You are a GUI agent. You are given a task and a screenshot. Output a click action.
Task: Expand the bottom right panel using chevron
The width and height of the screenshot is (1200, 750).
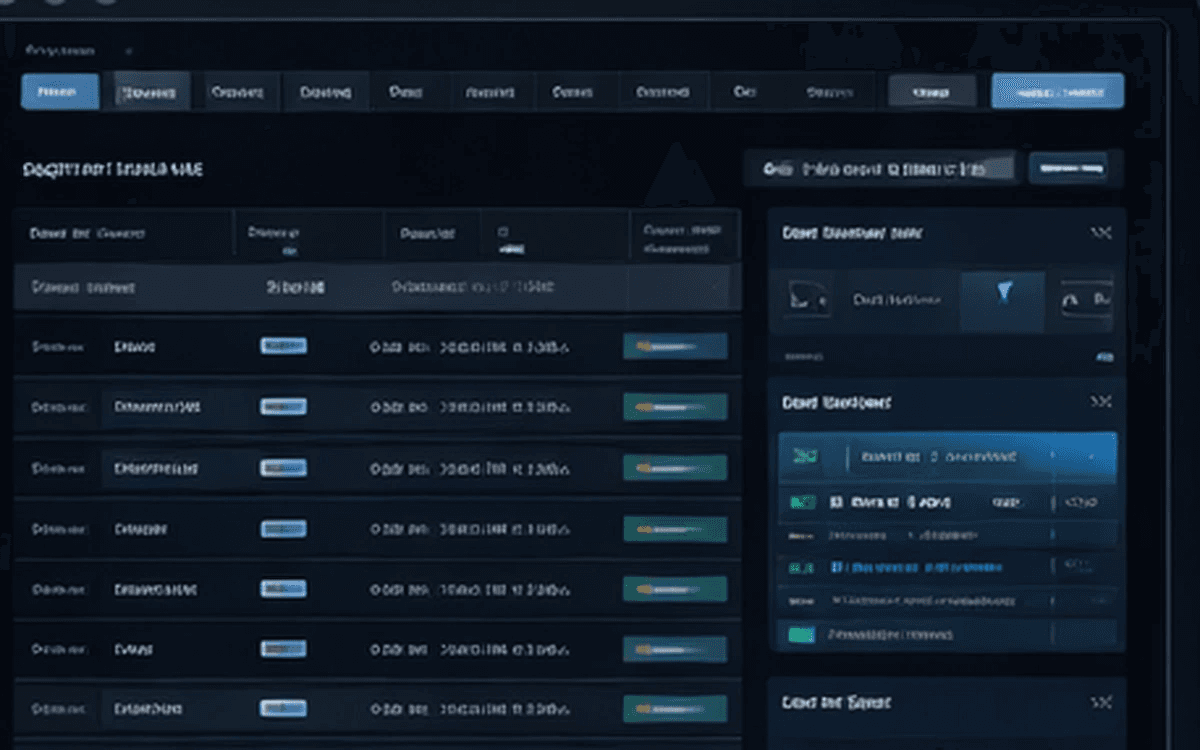click(x=1101, y=702)
